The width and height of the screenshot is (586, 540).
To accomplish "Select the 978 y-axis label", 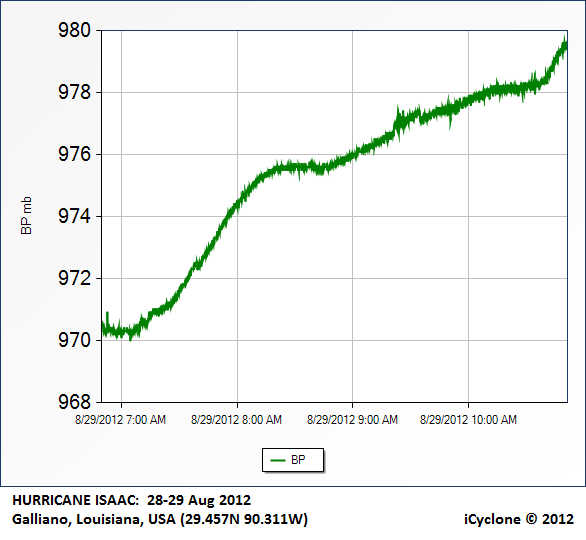I will point(74,92).
